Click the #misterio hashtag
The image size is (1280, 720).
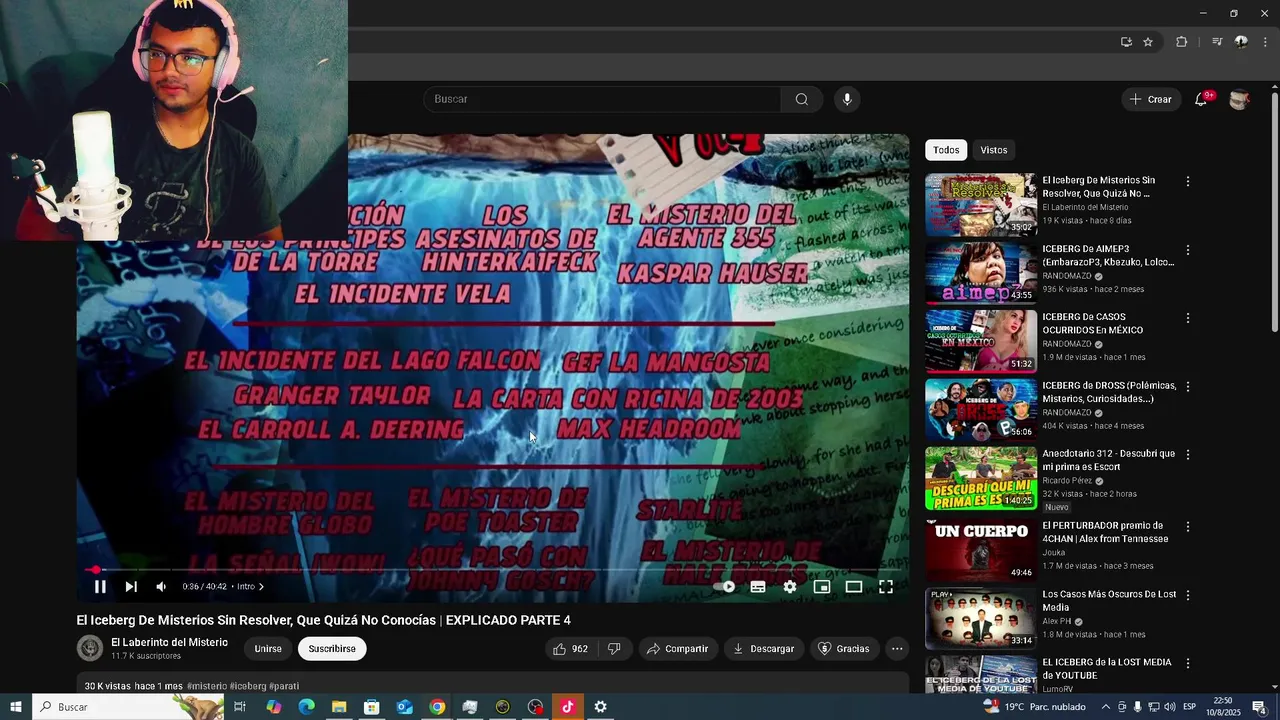tap(206, 686)
